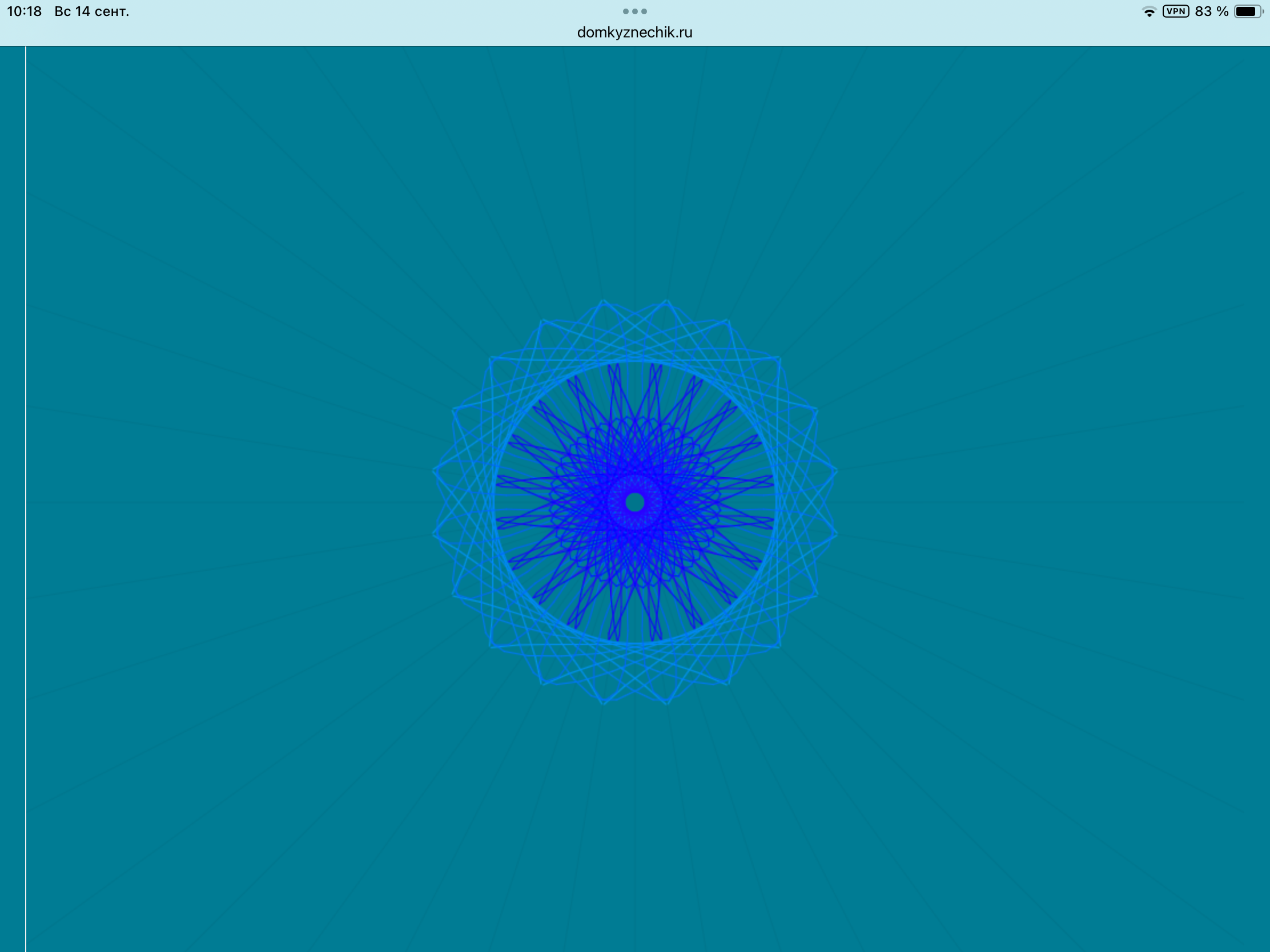Tap the 10:18 clock
This screenshot has height=952, width=1270.
24,11
